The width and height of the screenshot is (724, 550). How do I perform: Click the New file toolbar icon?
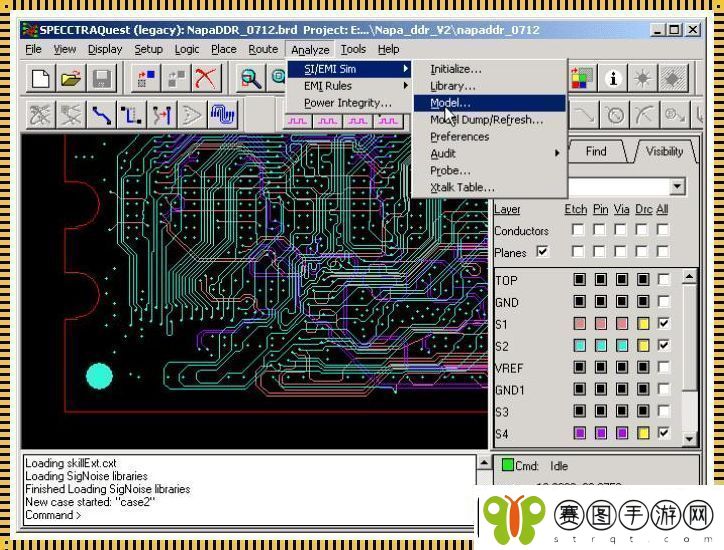pyautogui.click(x=41, y=78)
